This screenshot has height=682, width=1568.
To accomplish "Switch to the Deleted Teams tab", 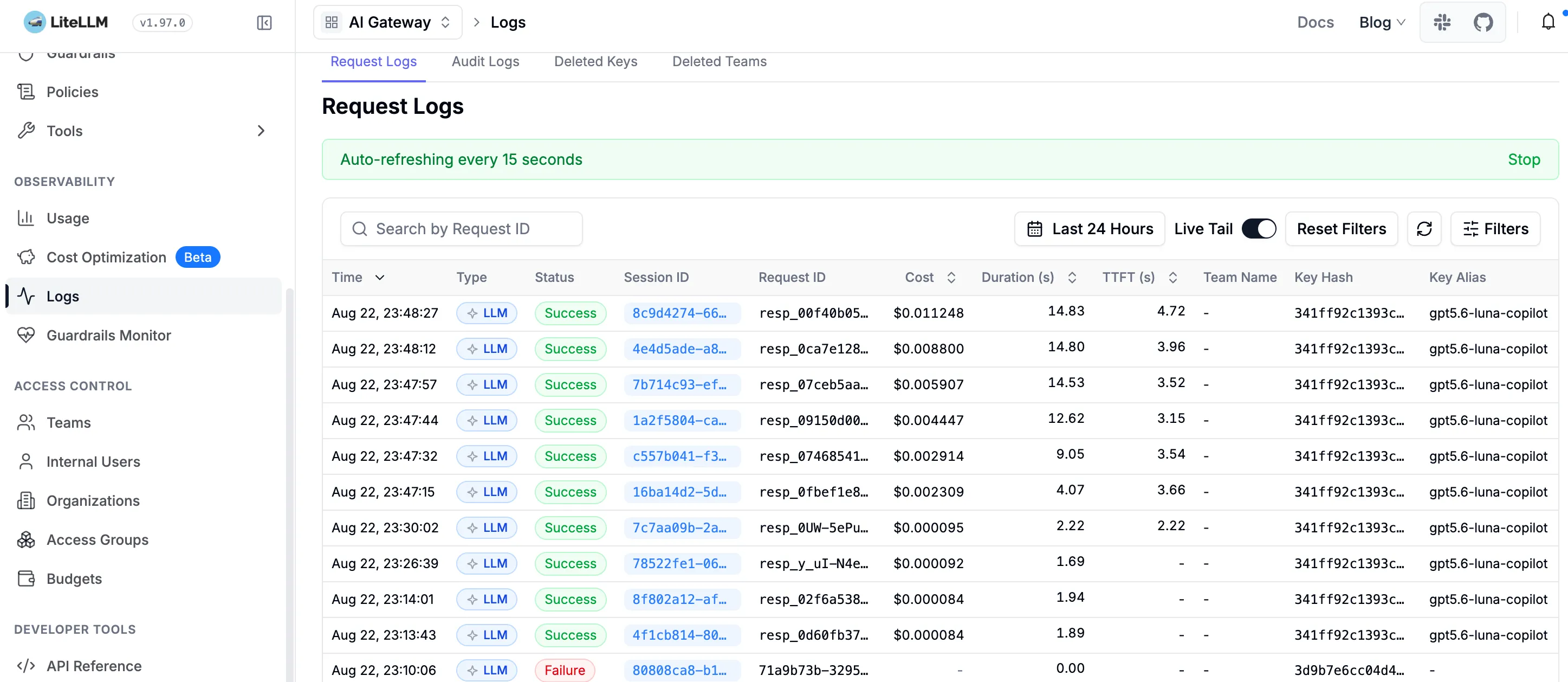I will tap(720, 61).
